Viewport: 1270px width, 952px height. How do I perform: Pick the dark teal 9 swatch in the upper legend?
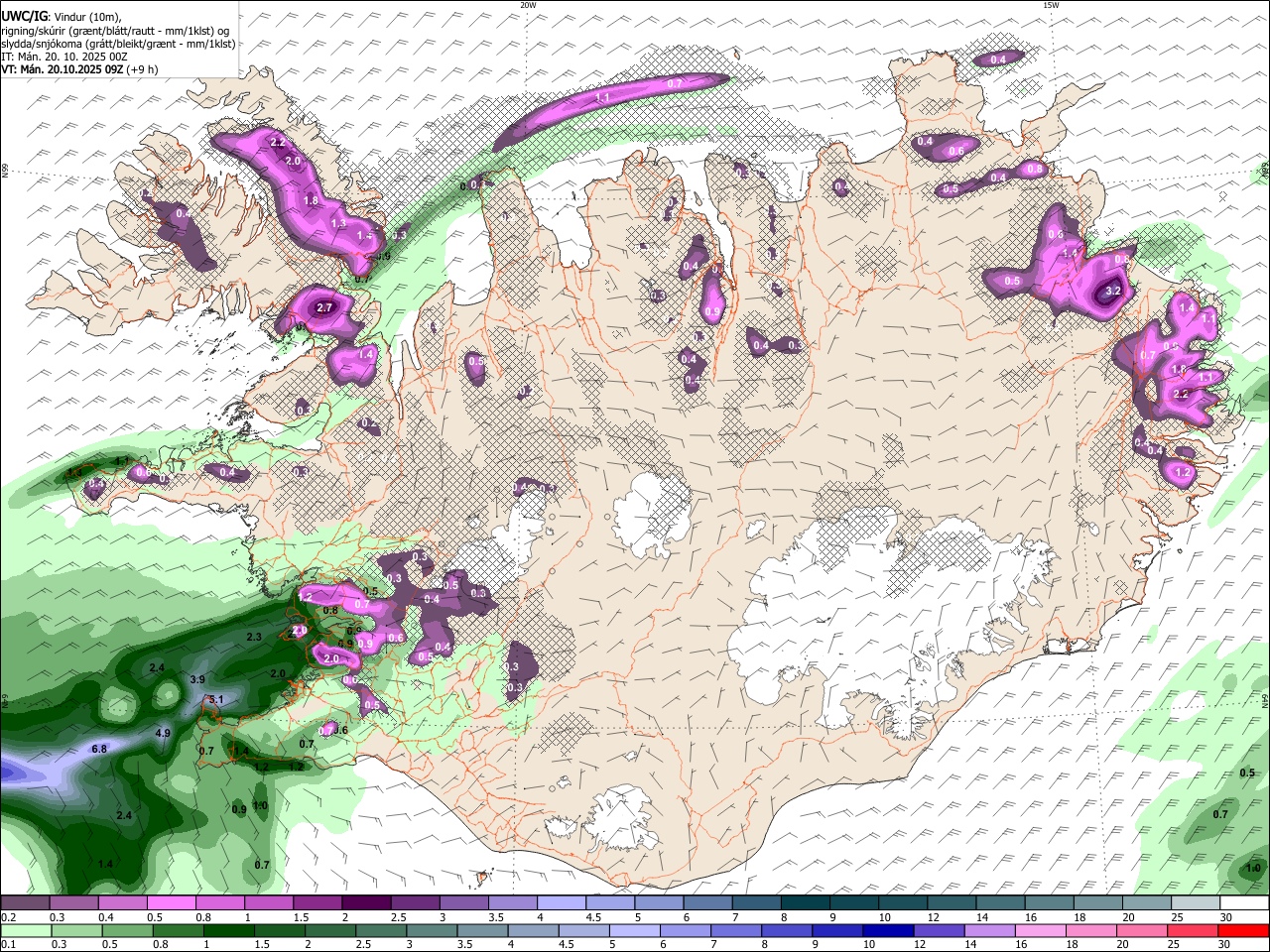coord(854,902)
